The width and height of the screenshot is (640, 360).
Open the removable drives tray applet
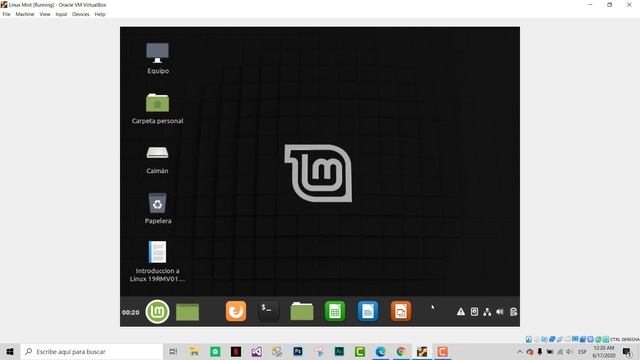coord(474,312)
